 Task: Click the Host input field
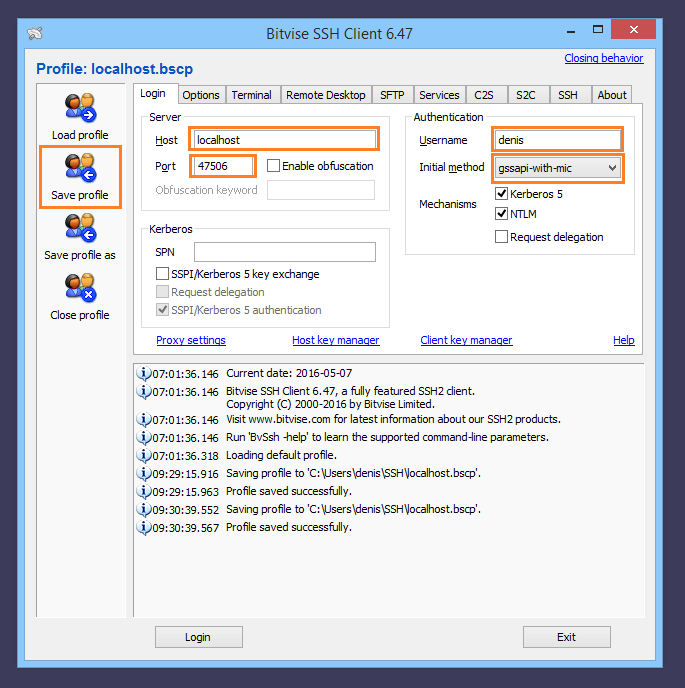tap(284, 140)
